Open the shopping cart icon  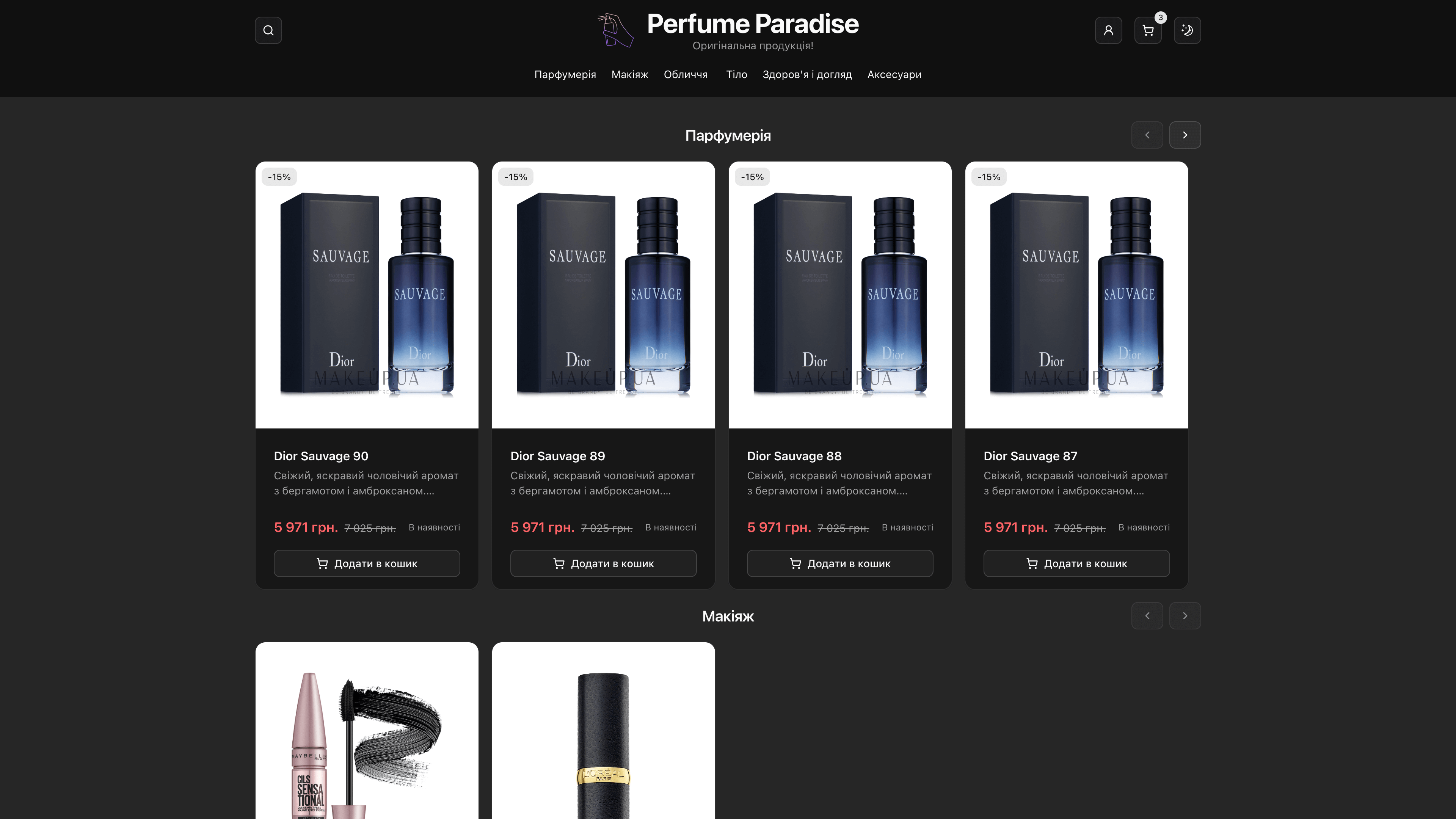click(x=1147, y=30)
